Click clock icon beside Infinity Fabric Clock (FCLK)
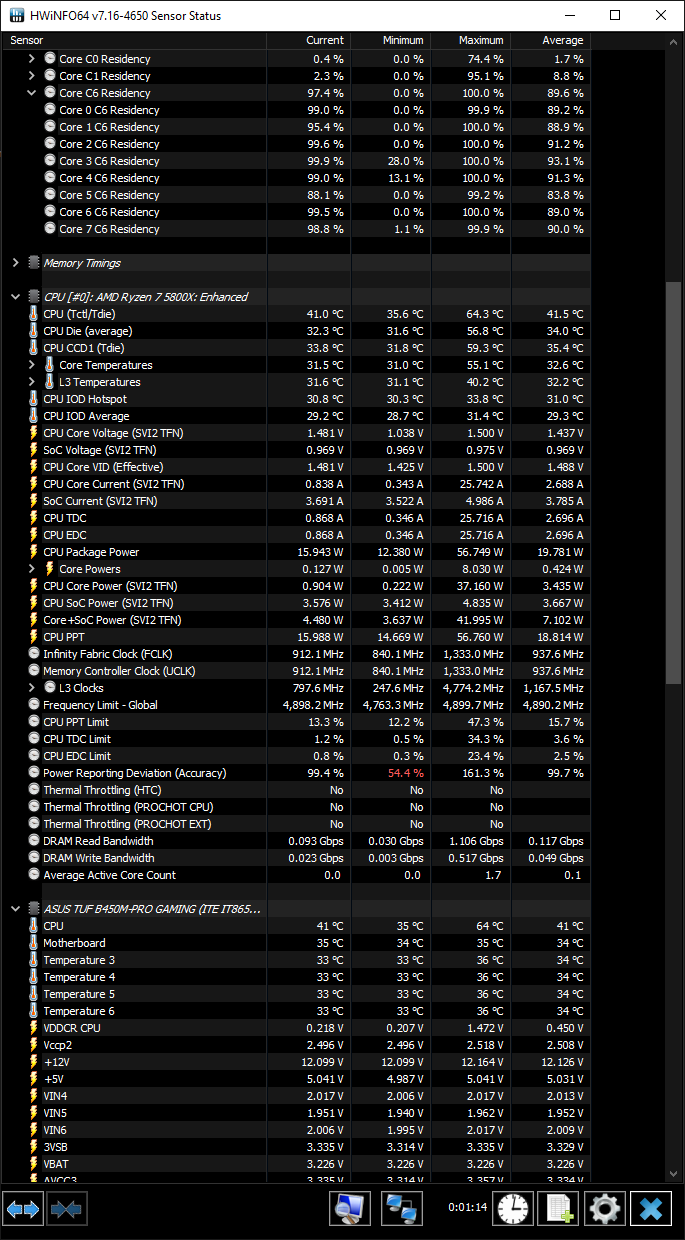 [x=34, y=654]
